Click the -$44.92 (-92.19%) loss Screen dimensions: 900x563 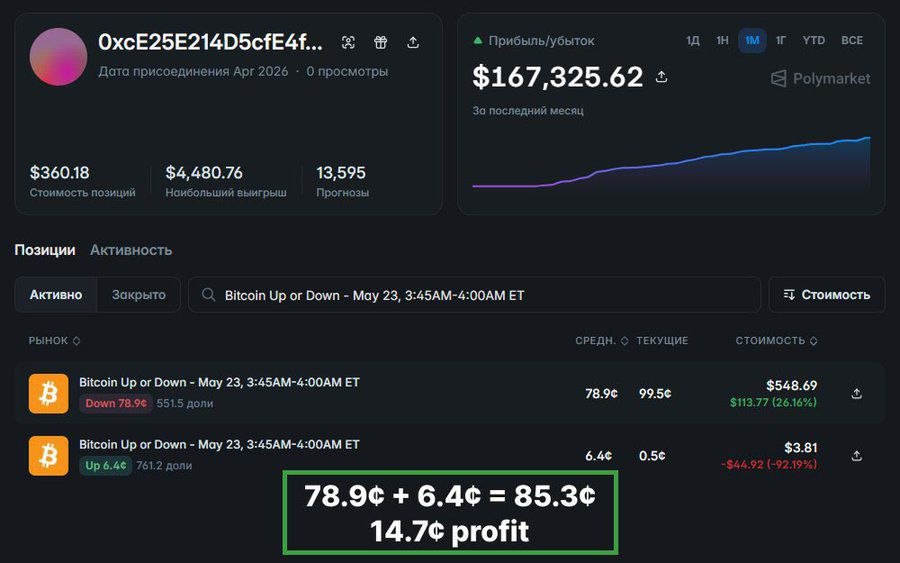point(769,464)
